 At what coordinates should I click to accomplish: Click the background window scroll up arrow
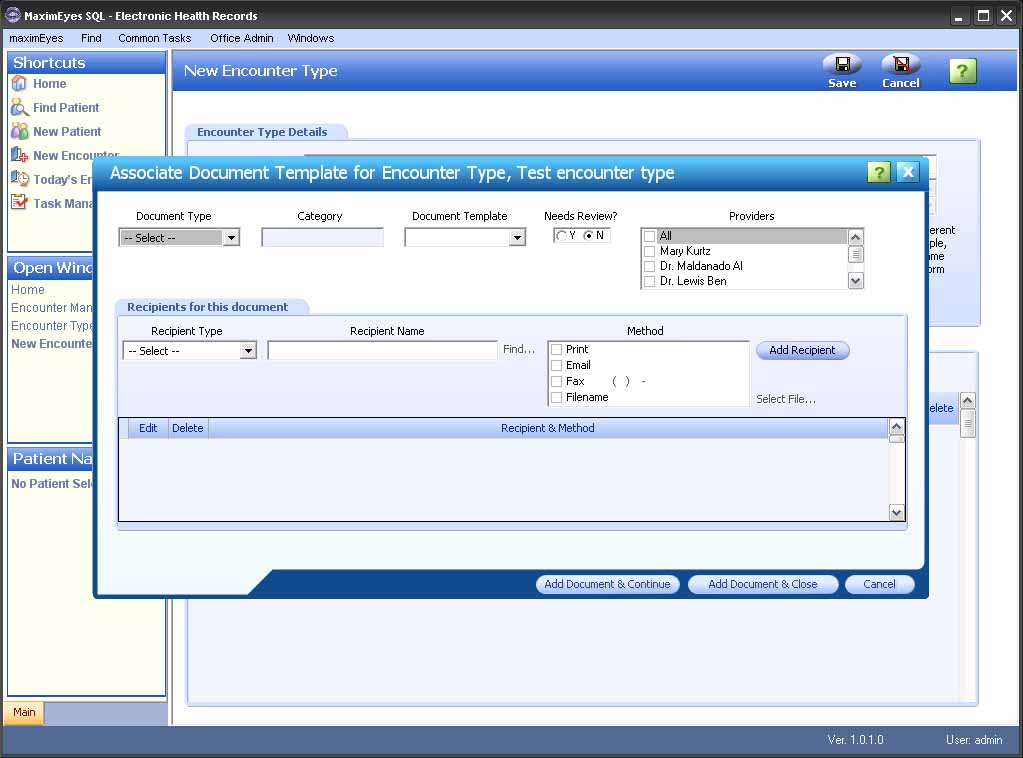point(968,401)
